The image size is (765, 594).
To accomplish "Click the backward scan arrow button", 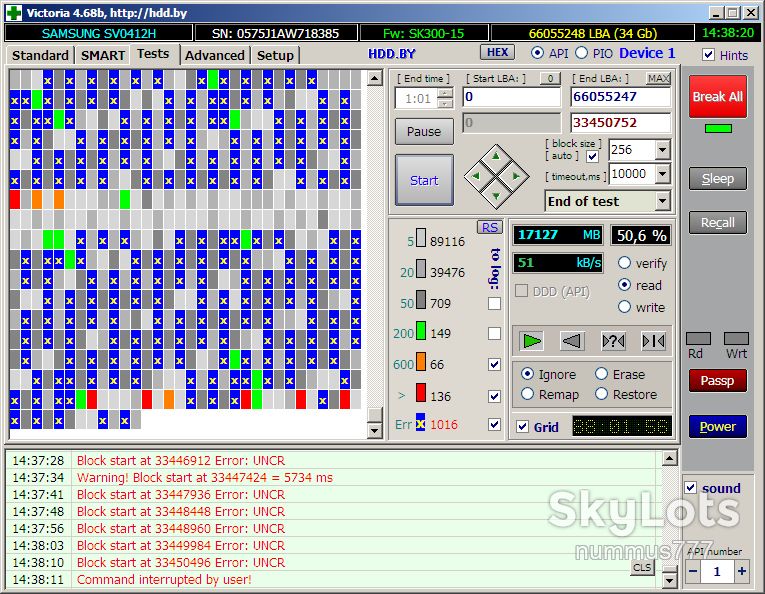I will (x=572, y=341).
